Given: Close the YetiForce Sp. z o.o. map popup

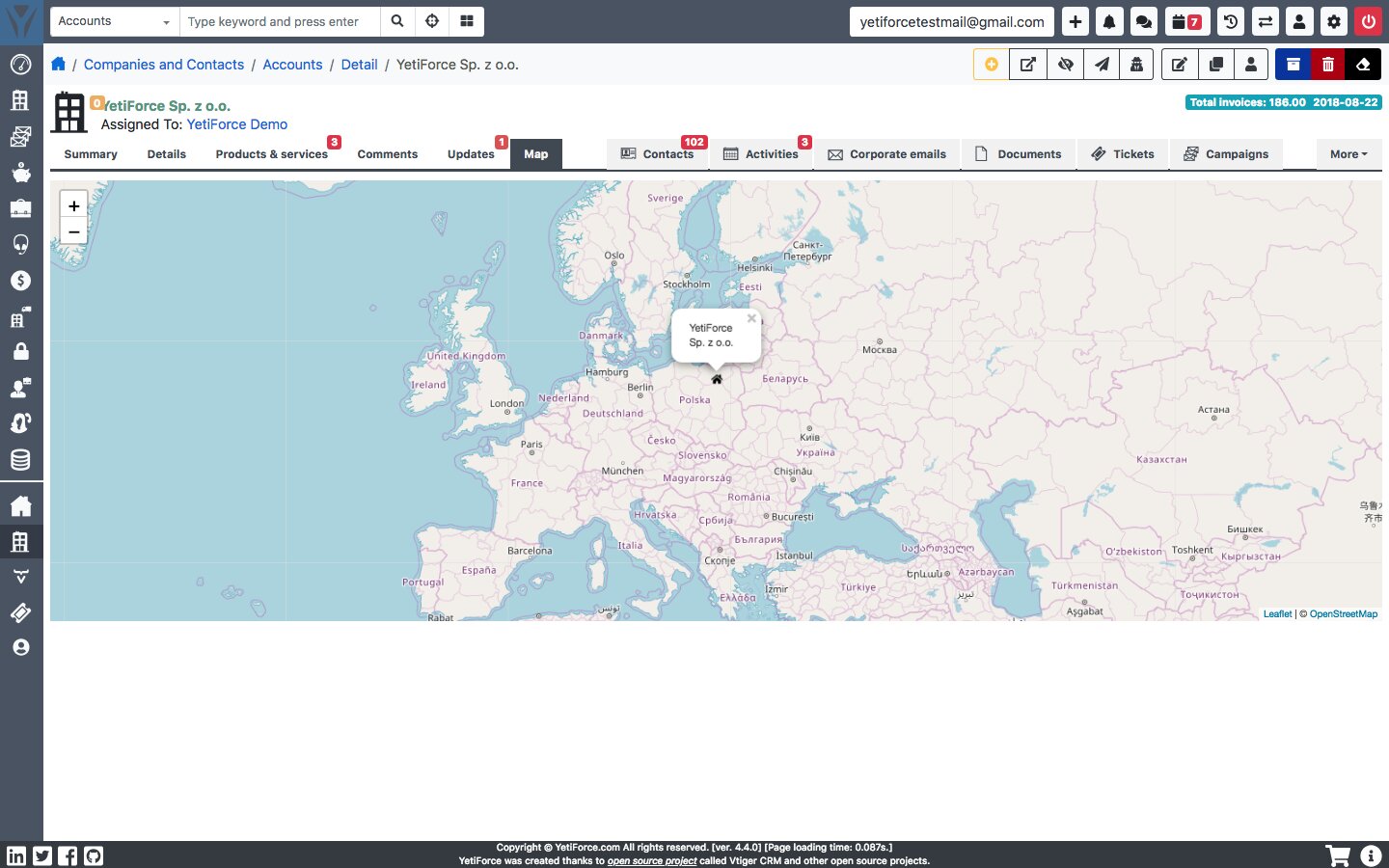Looking at the screenshot, I should (x=751, y=318).
